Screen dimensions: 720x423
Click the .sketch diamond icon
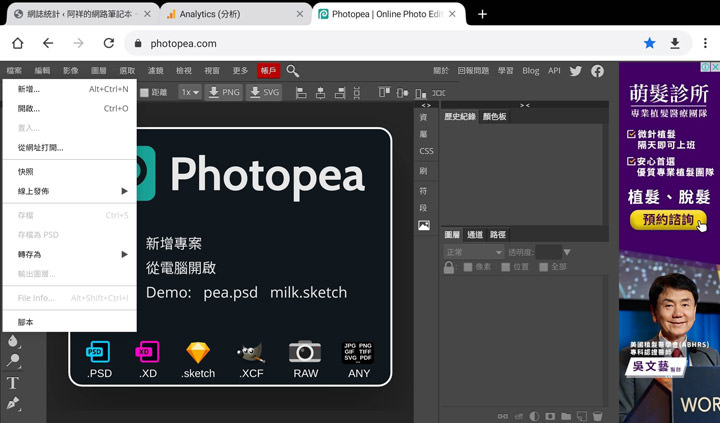198,352
